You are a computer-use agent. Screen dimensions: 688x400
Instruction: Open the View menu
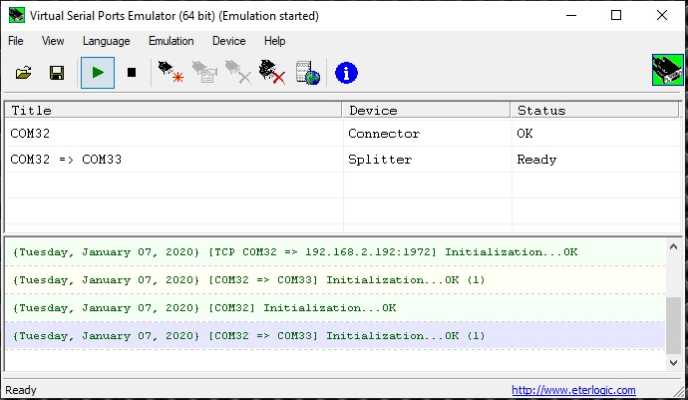(53, 41)
